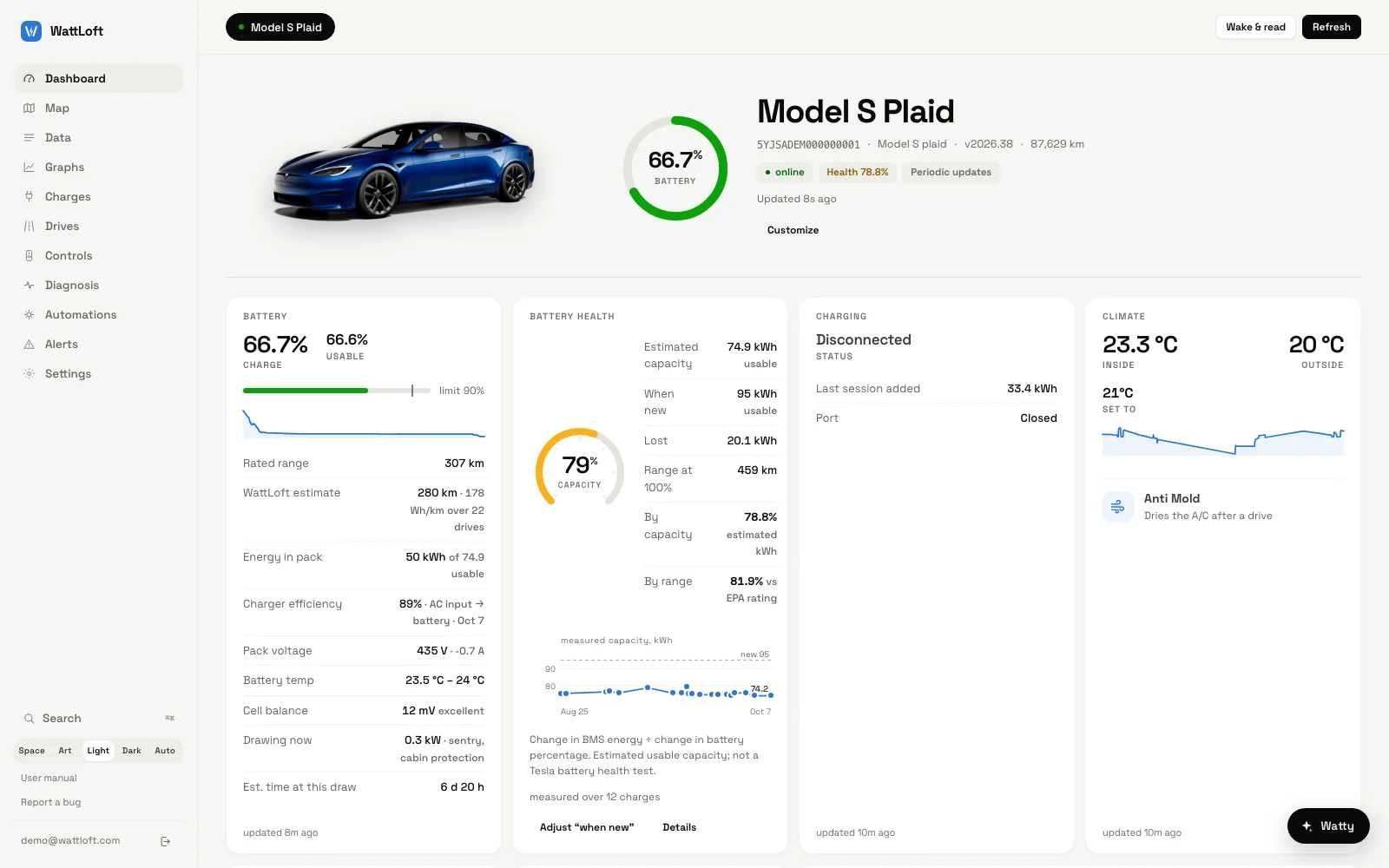Click the Periodic updates badge
Image resolution: width=1389 pixels, height=868 pixels.
click(x=951, y=172)
